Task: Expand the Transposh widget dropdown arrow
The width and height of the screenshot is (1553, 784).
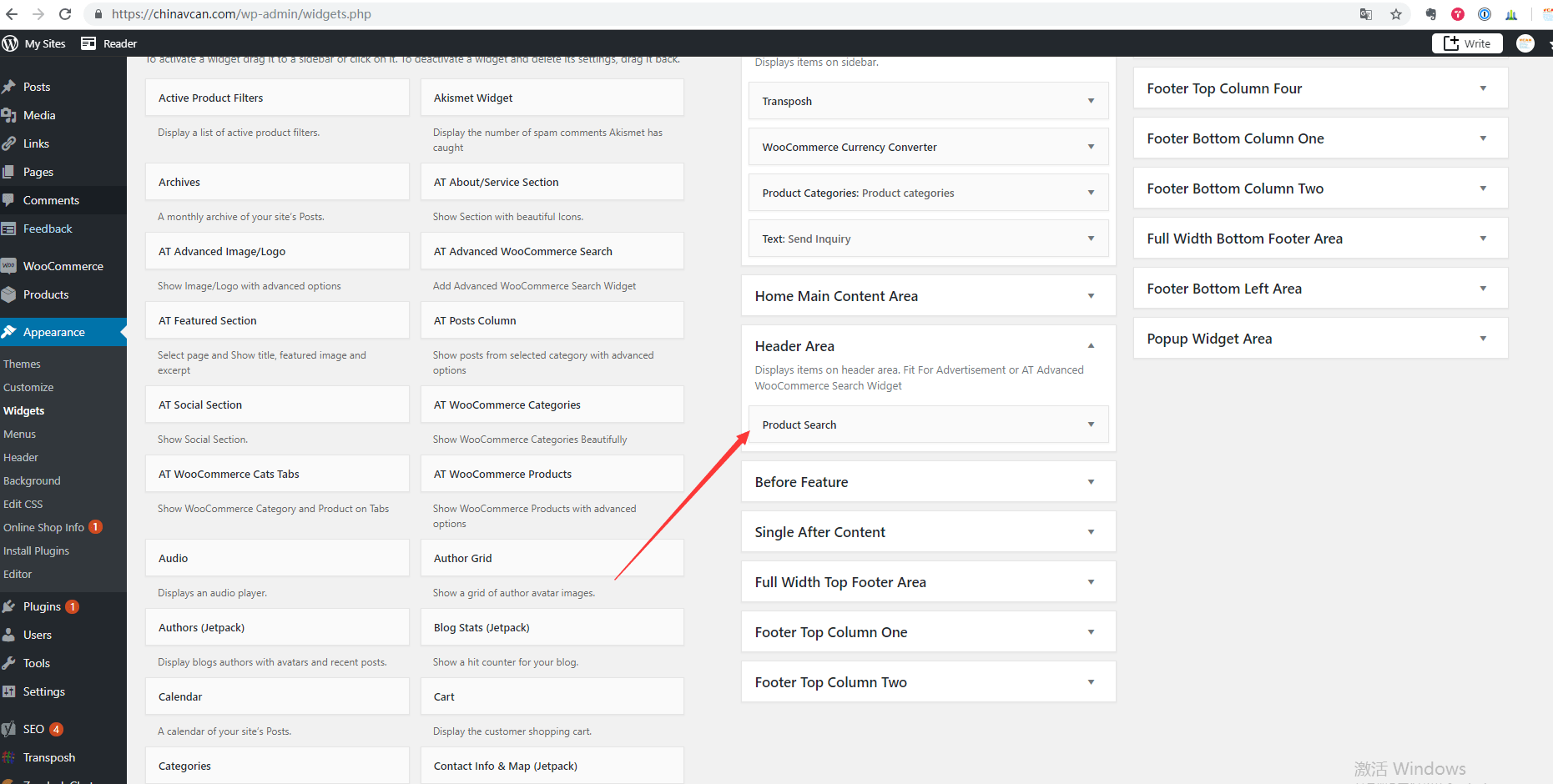Action: coord(1091,101)
